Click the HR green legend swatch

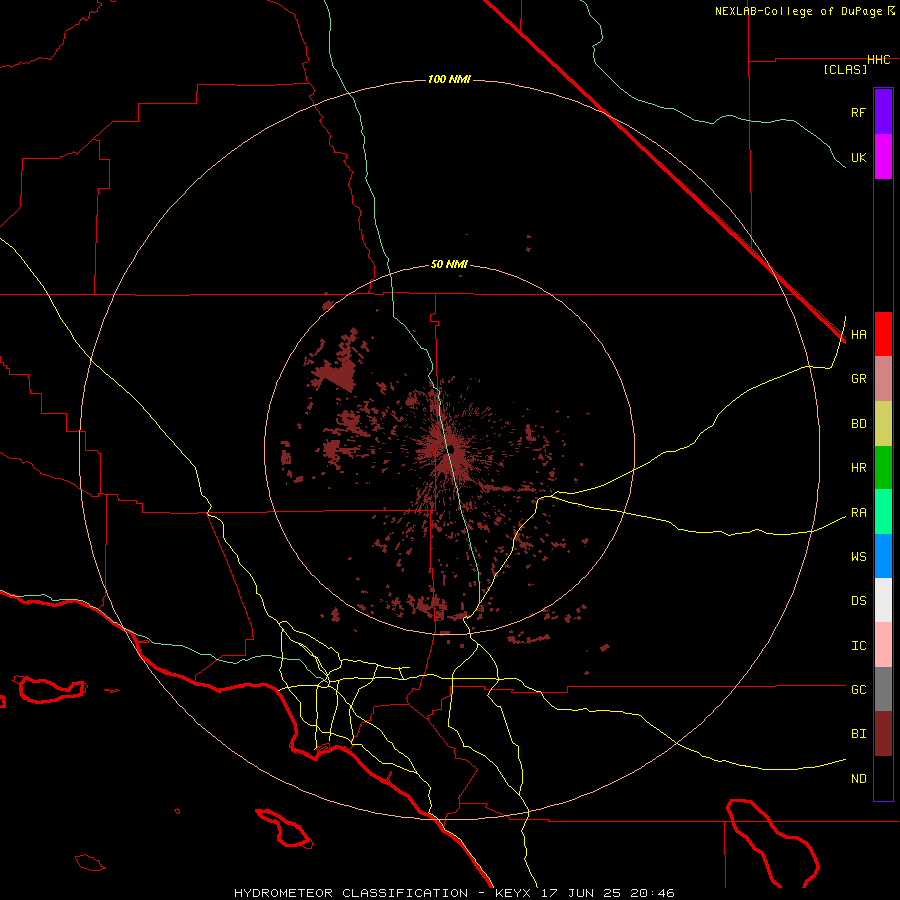883,468
